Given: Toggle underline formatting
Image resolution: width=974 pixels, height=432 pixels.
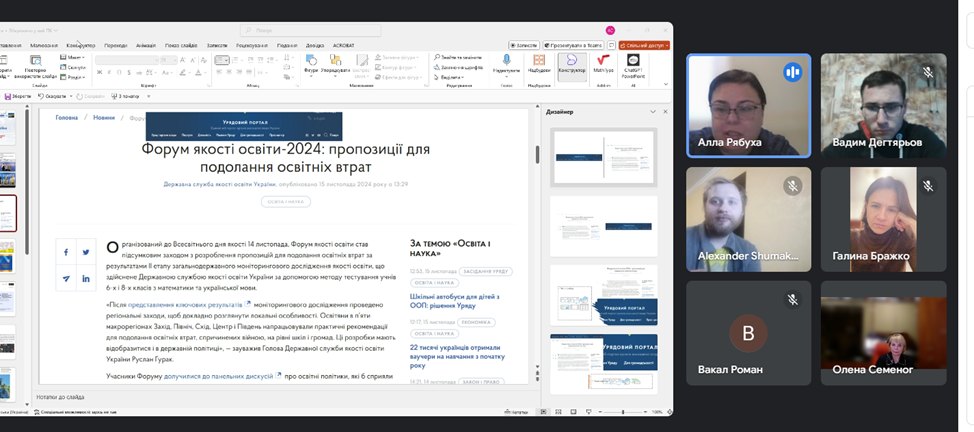Looking at the screenshot, I should click(120, 73).
